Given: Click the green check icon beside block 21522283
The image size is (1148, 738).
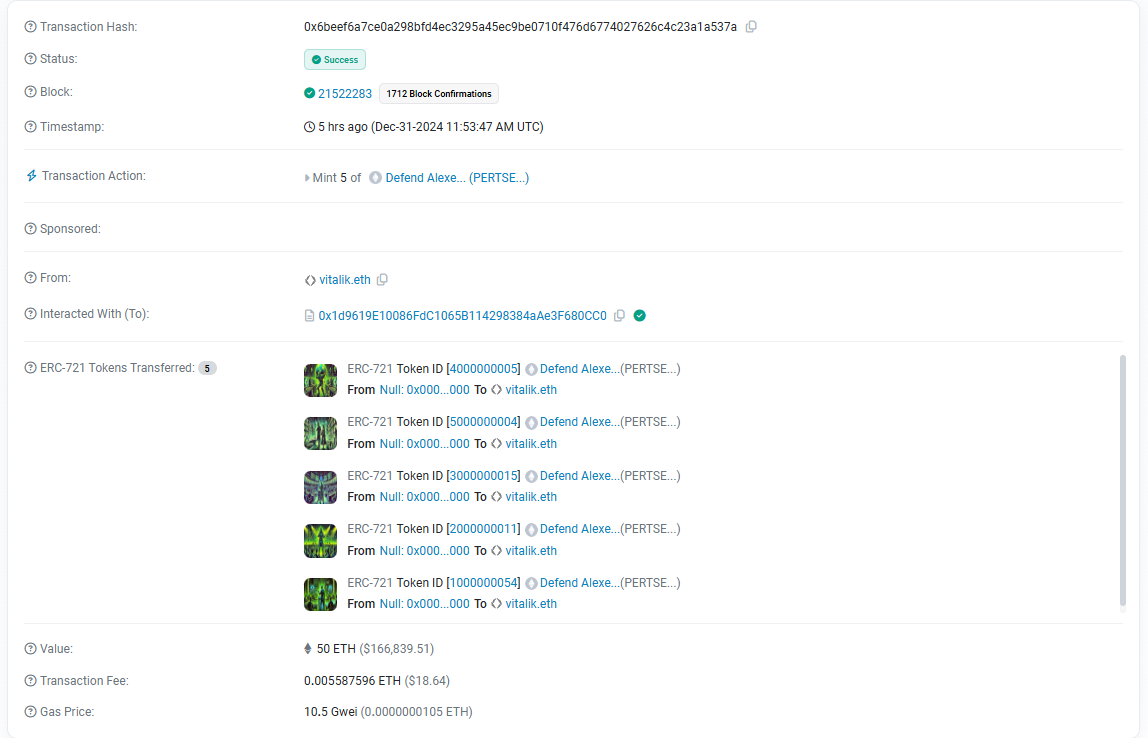Looking at the screenshot, I should [x=309, y=93].
